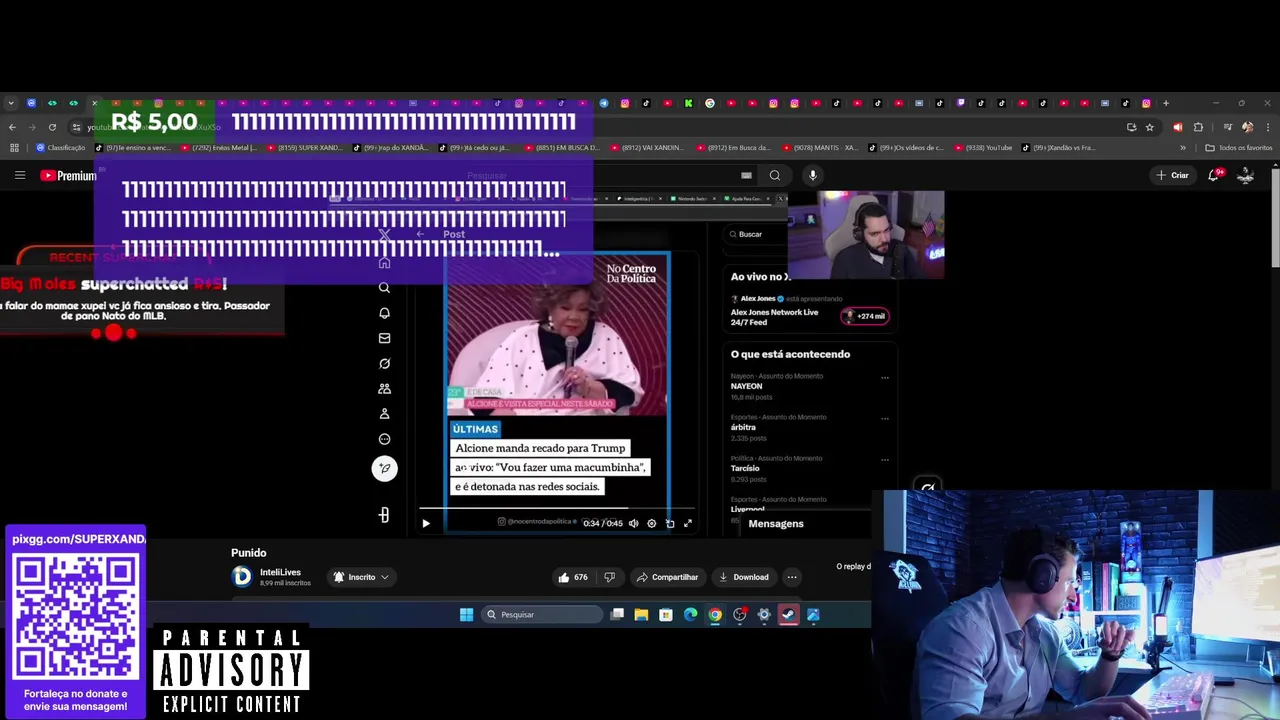Open Steam in taskbar

coord(788,614)
